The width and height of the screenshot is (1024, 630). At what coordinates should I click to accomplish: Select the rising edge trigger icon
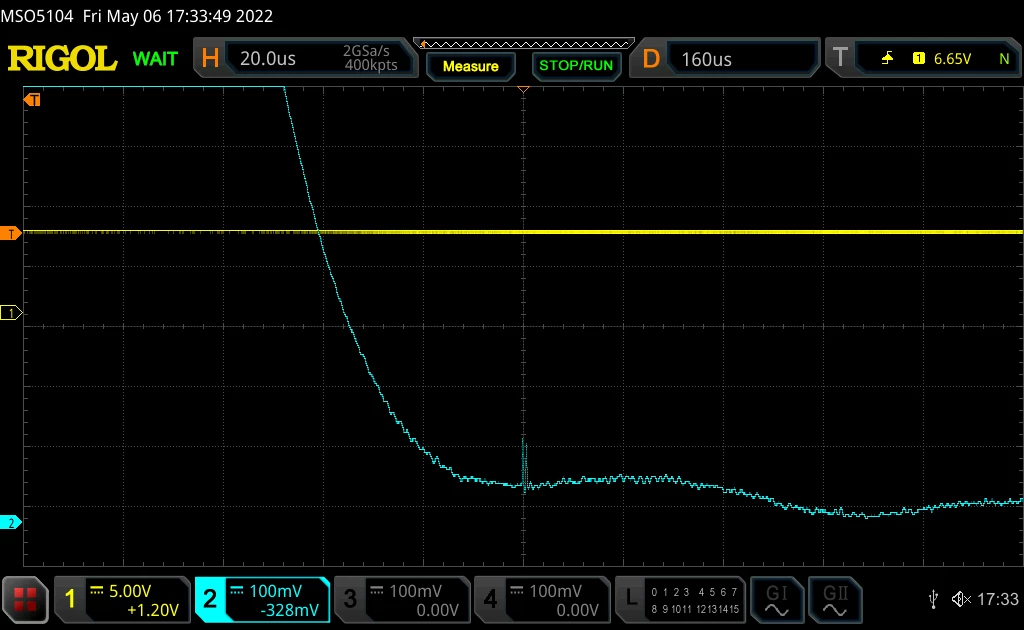coord(887,59)
